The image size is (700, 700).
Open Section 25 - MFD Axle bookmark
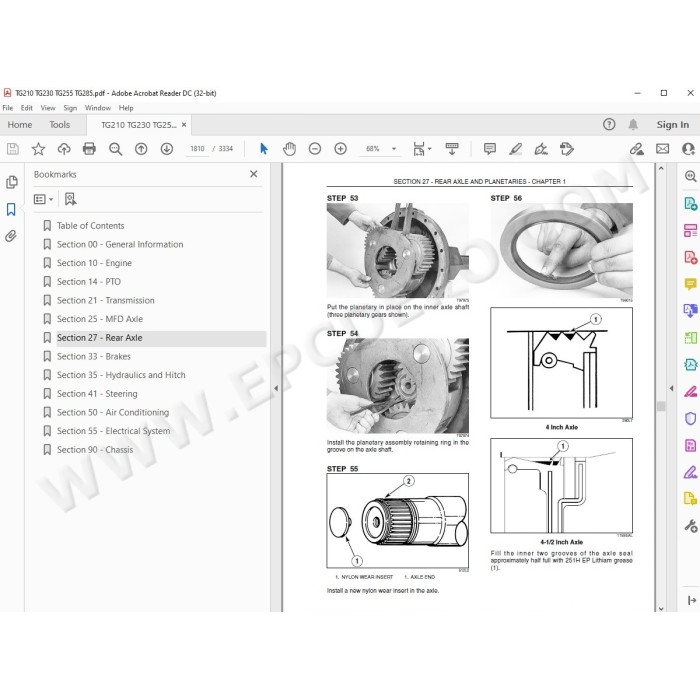click(100, 319)
